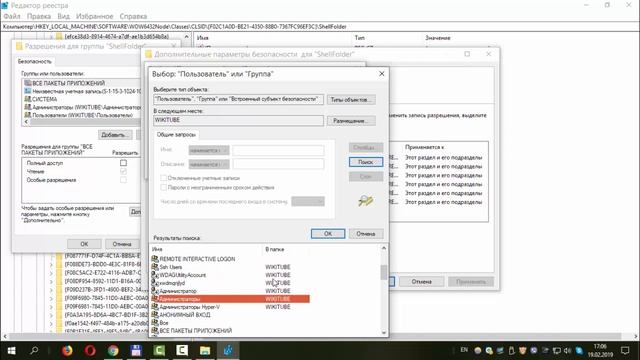Viewport: 640px width, 360px height.
Task: Open the days since last logon dropdown
Action: click(x=308, y=201)
